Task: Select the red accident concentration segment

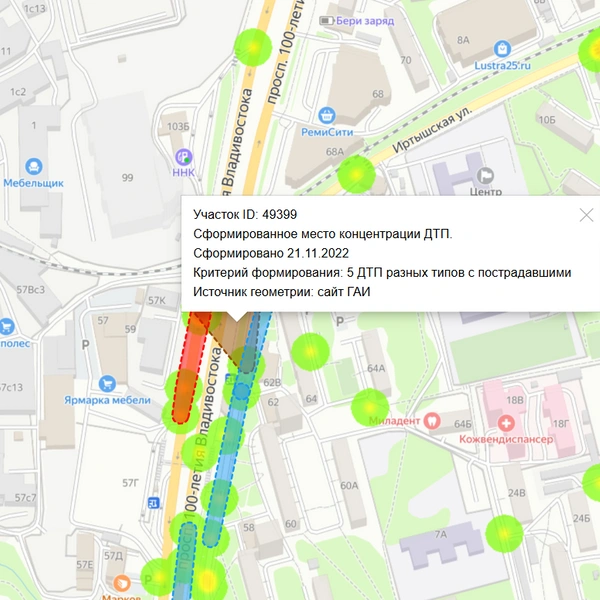Action: pos(189,367)
